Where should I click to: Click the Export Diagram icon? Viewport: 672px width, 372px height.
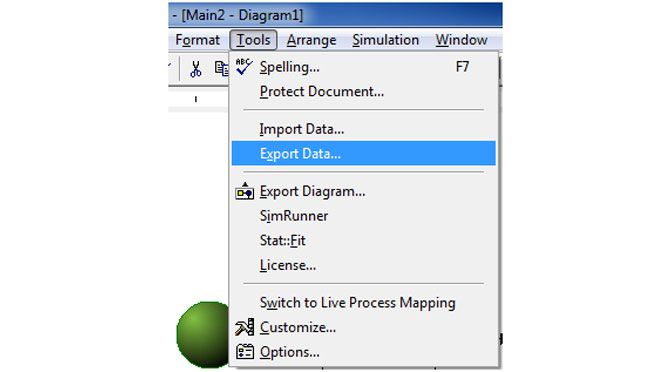tap(244, 192)
